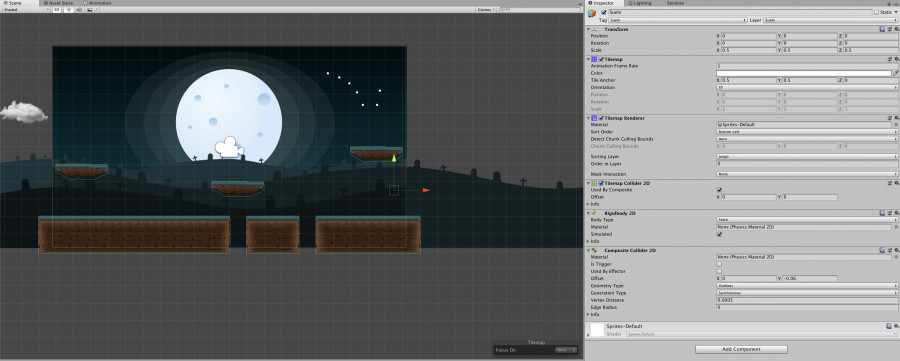Open the Mask Interaction dropdown
The height and width of the screenshot is (361, 900).
pos(807,174)
